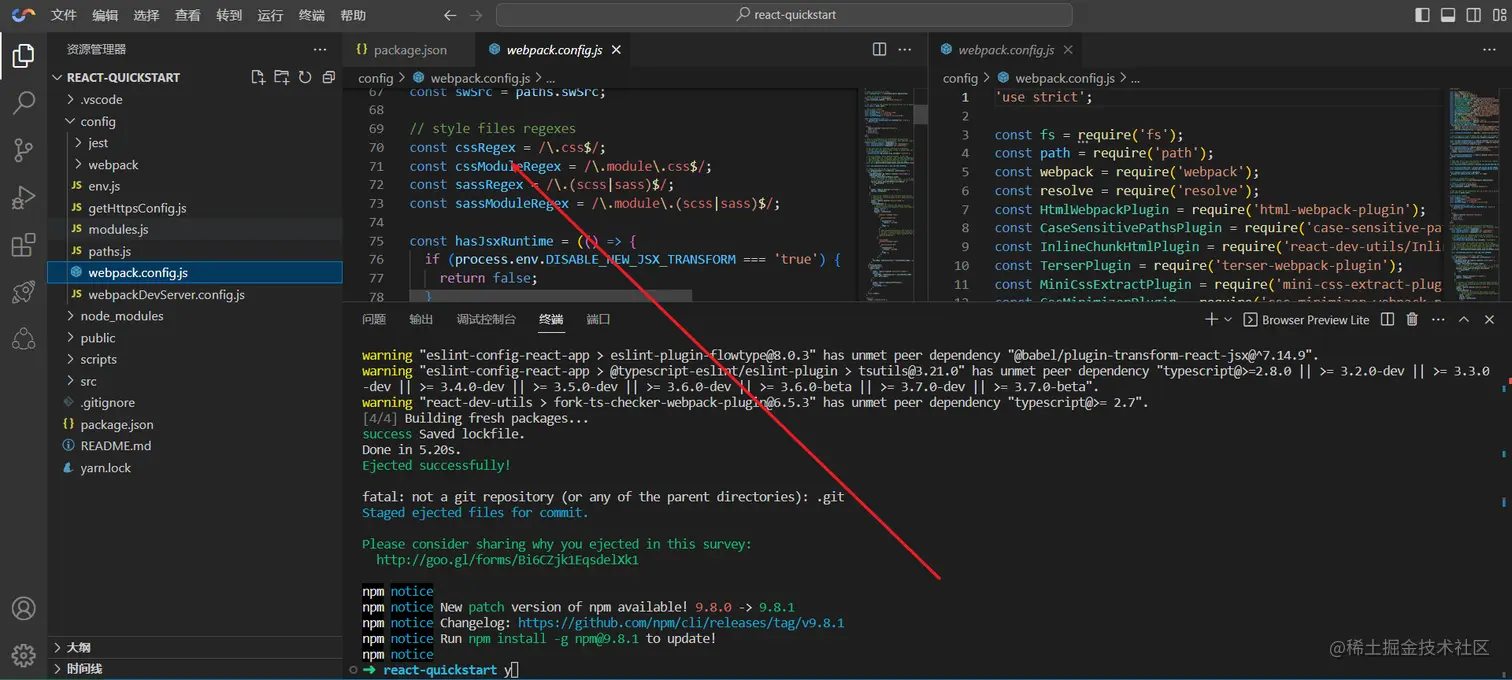Open more actions for left editor group
The image size is (1512, 680).
905,49
